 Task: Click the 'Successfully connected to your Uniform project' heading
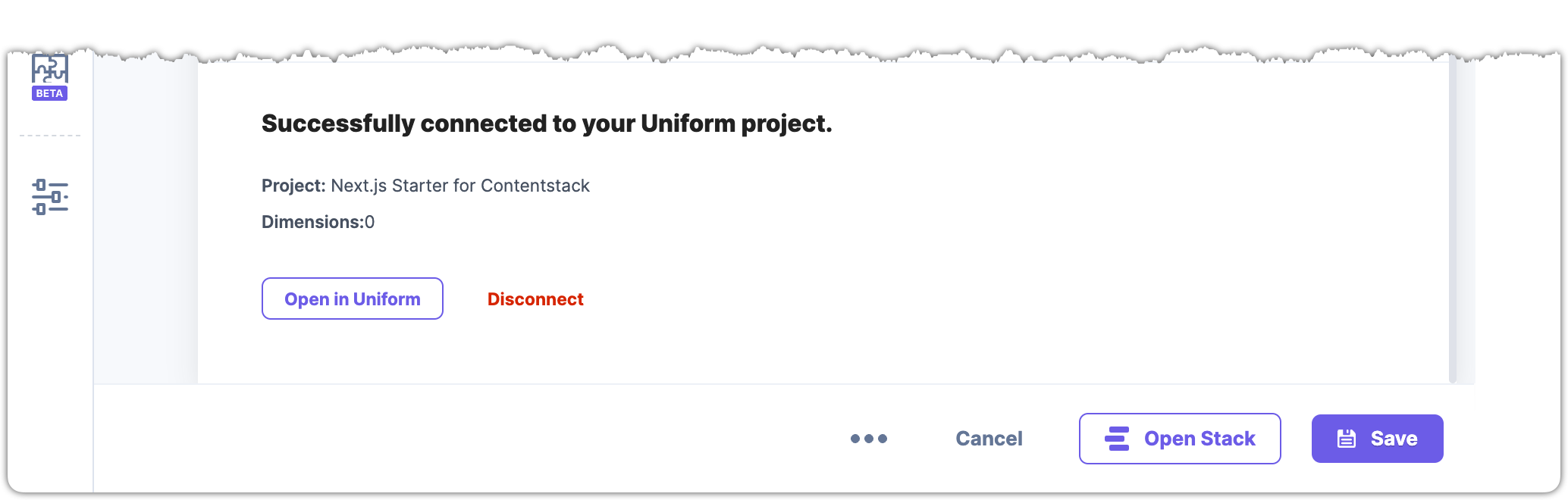tap(546, 123)
